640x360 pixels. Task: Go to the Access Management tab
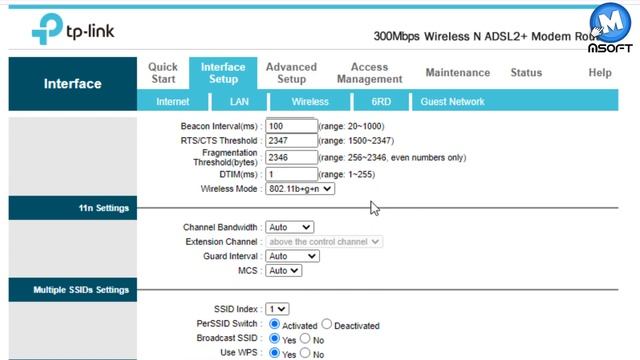369,73
